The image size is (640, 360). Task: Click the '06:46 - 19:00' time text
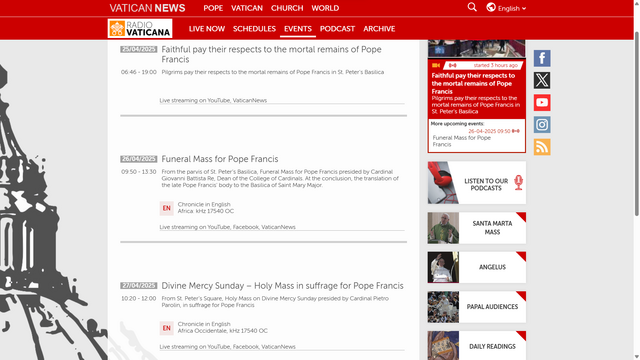pos(139,72)
